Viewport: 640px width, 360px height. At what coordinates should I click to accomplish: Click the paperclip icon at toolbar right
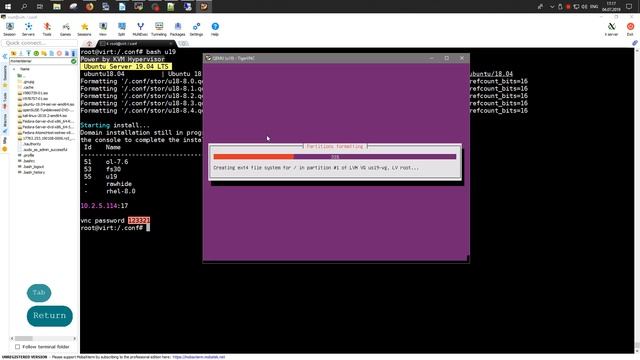click(x=635, y=43)
